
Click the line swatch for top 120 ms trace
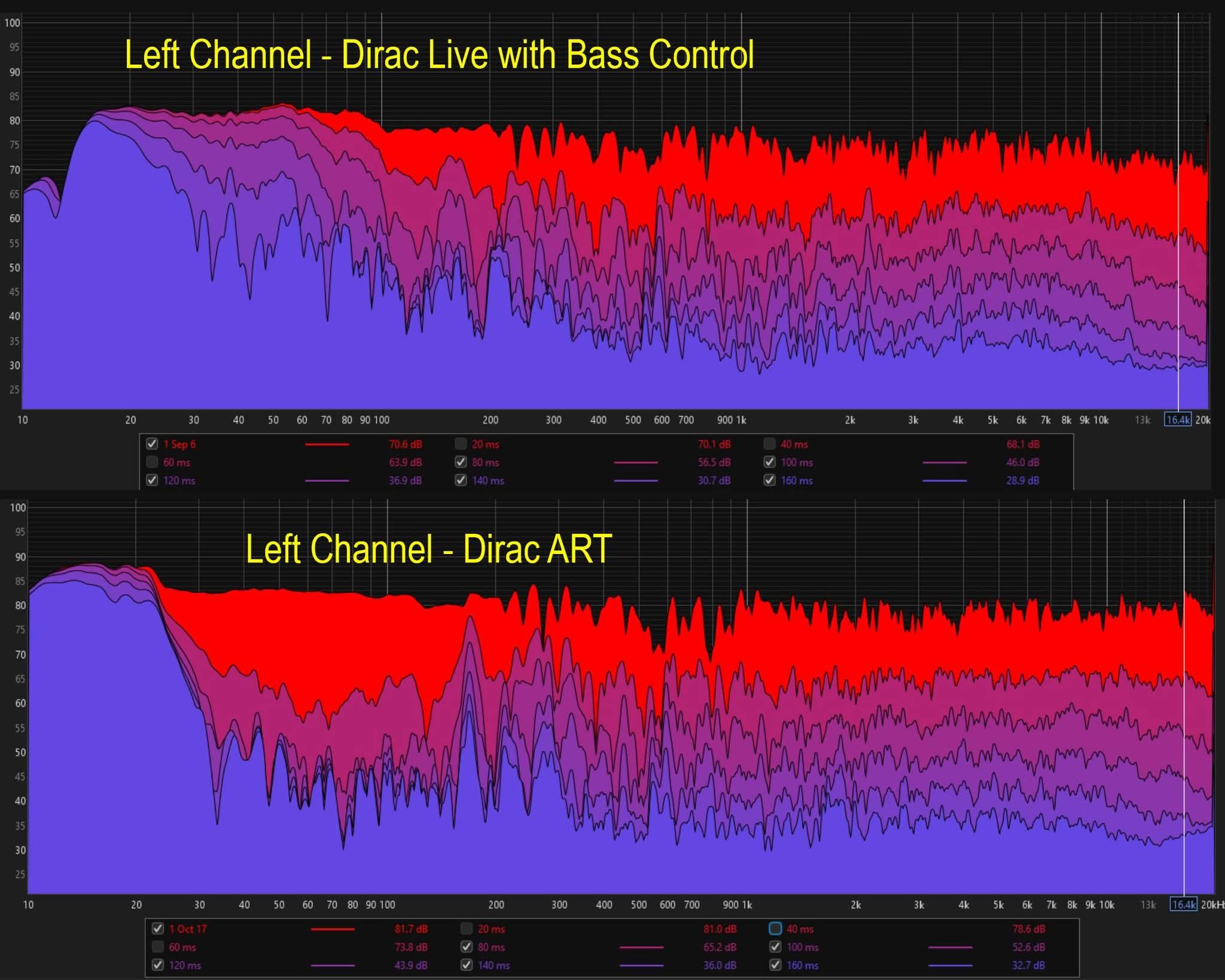point(327,480)
